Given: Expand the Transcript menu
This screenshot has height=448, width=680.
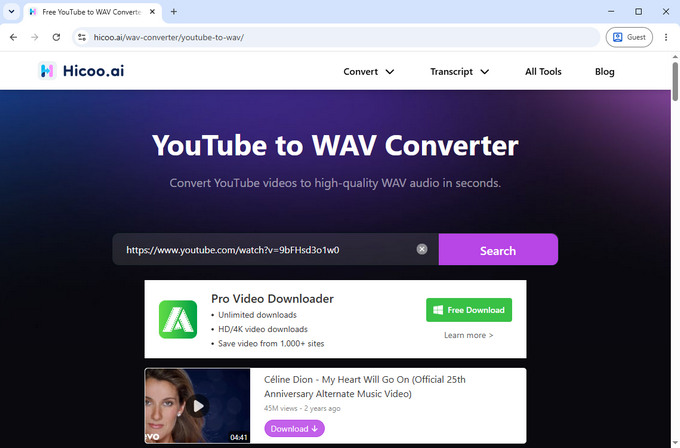Looking at the screenshot, I should pyautogui.click(x=459, y=72).
